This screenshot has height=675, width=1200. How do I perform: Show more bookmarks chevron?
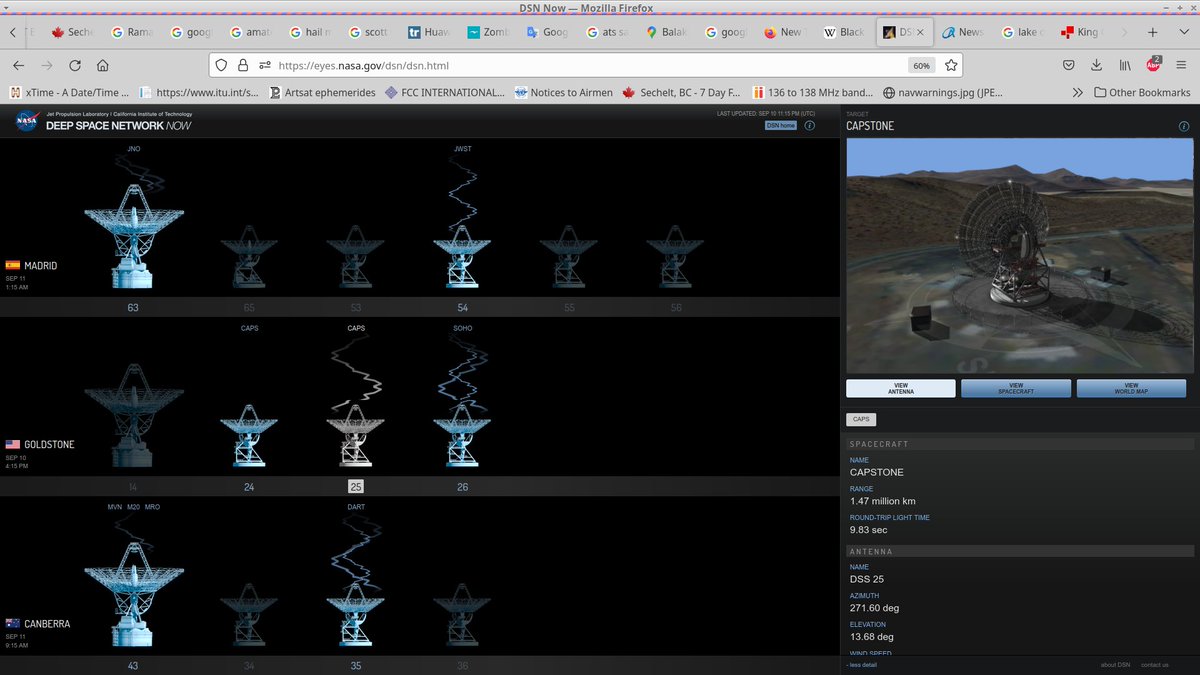click(x=1077, y=92)
